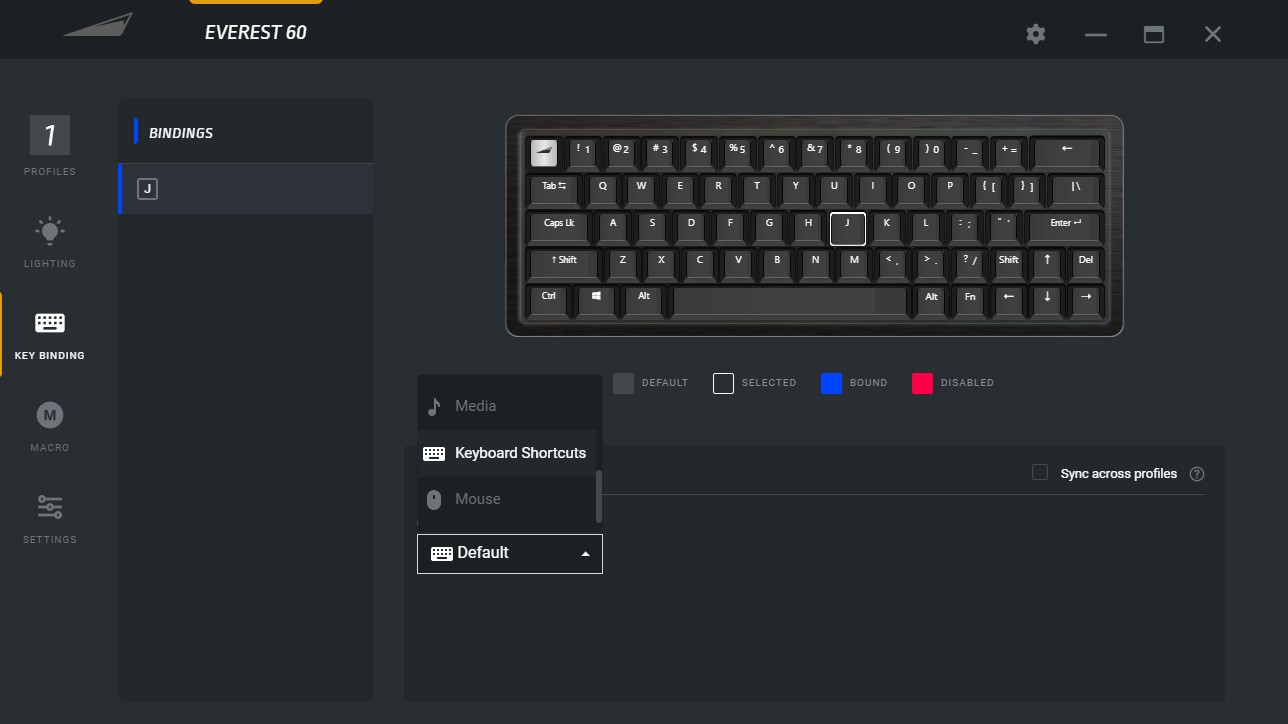Click the blue Bound color swatch
Viewport: 1288px width, 724px height.
831,383
